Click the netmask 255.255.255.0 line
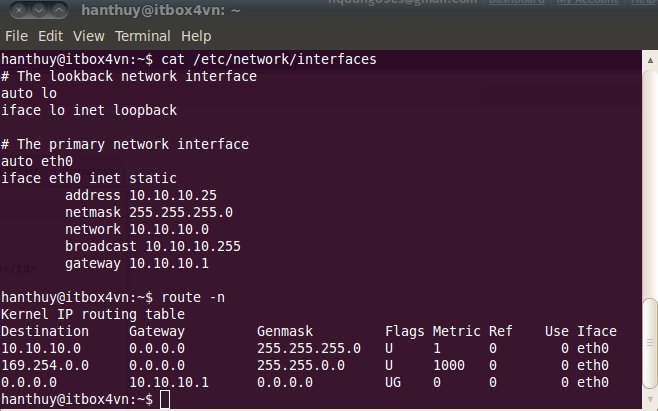658x411 pixels. 148,212
